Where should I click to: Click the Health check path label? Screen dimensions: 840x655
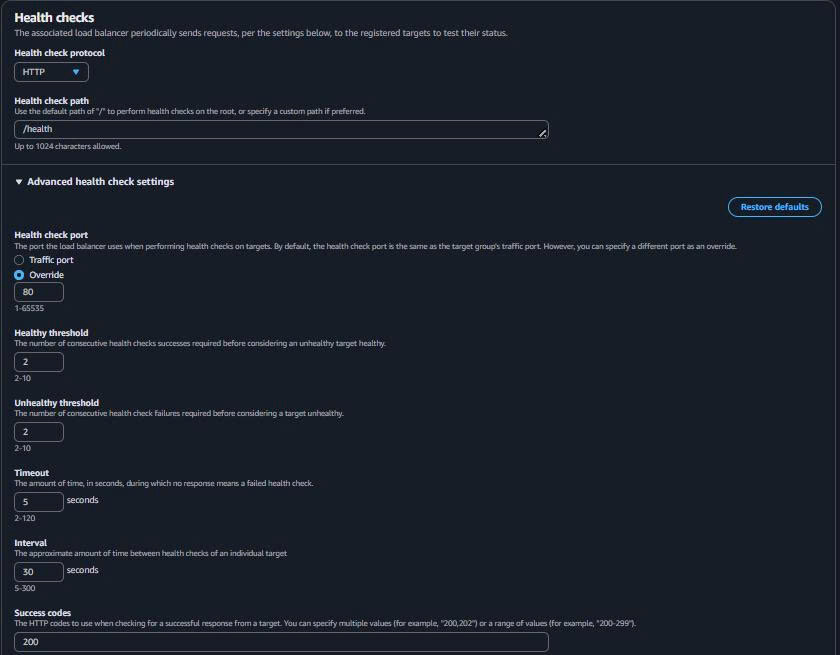[x=51, y=100]
